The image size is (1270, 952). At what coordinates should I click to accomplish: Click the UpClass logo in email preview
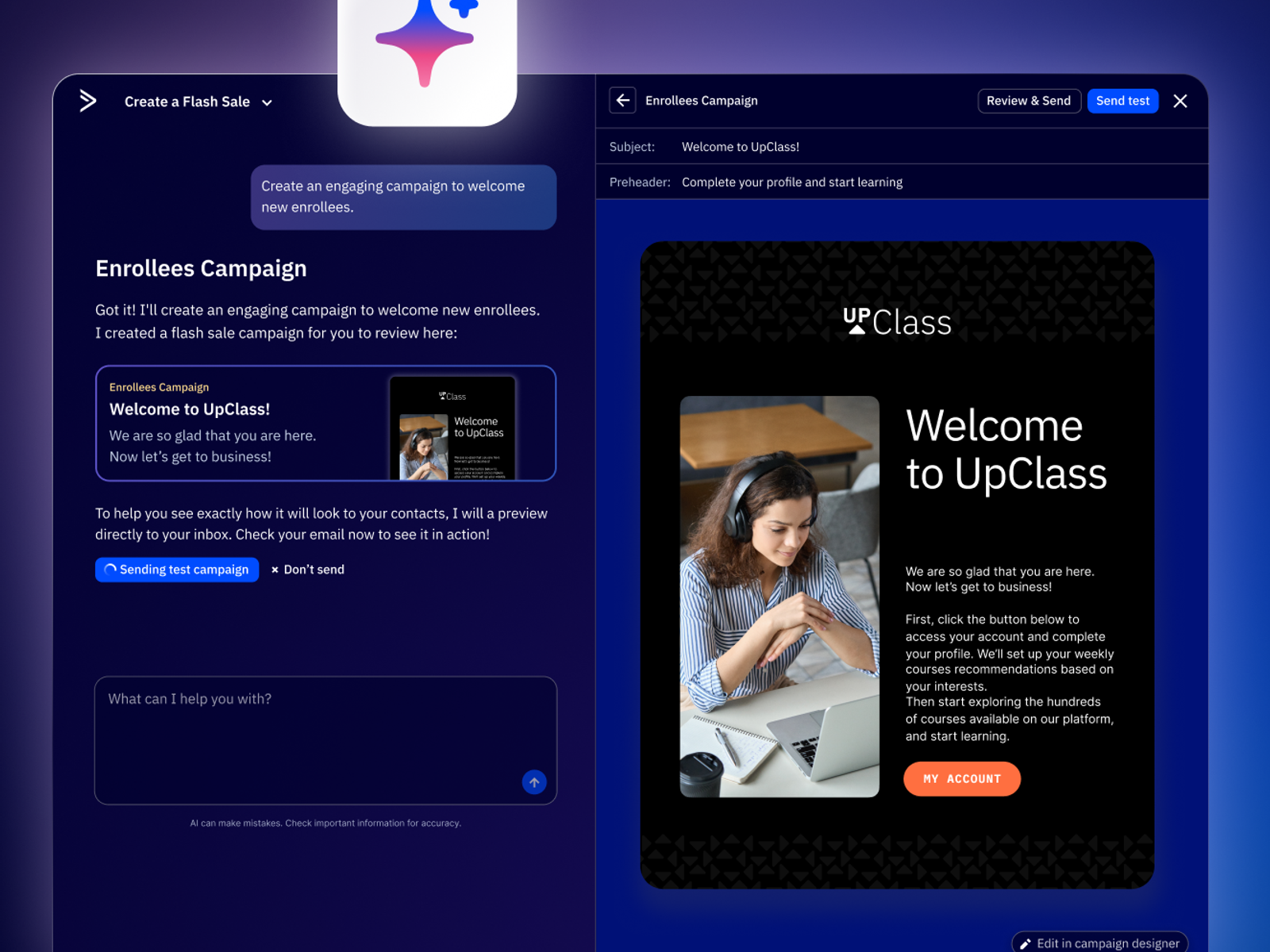click(x=897, y=322)
